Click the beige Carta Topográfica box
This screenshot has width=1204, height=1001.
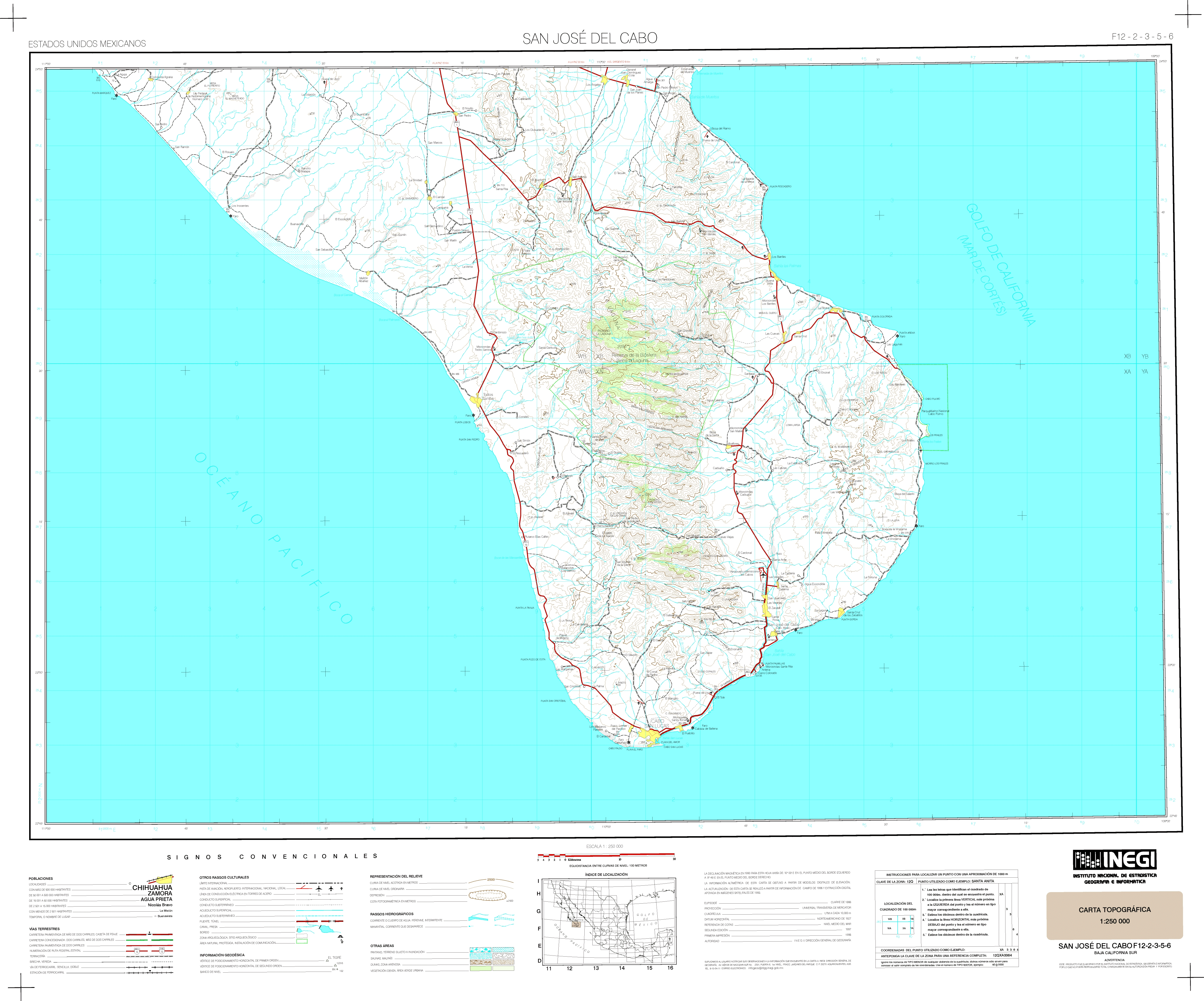(x=1114, y=915)
